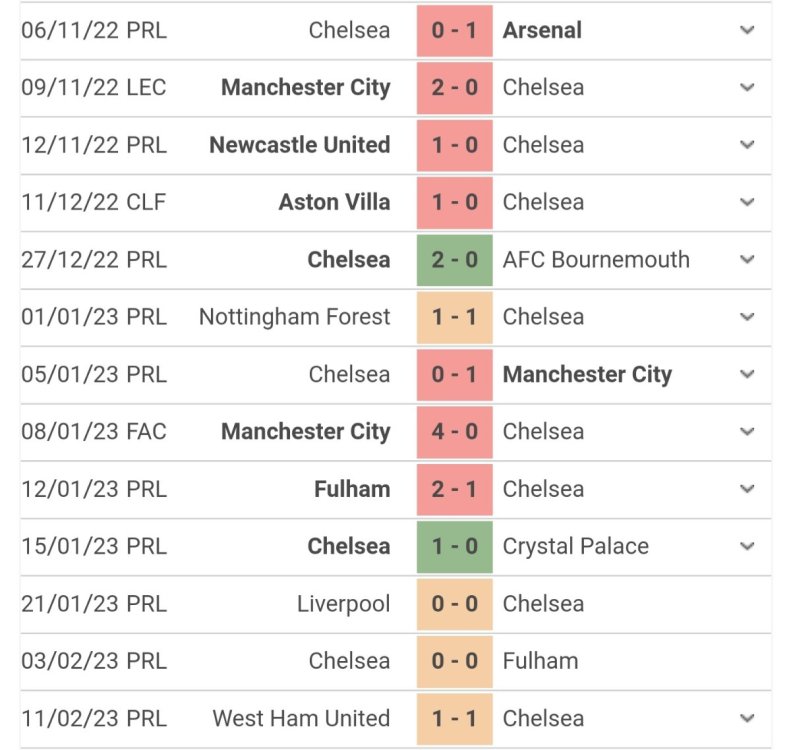This screenshot has height=750, width=791.
Task: Select the 0 - 0 Liverpool score box
Action: 455,604
